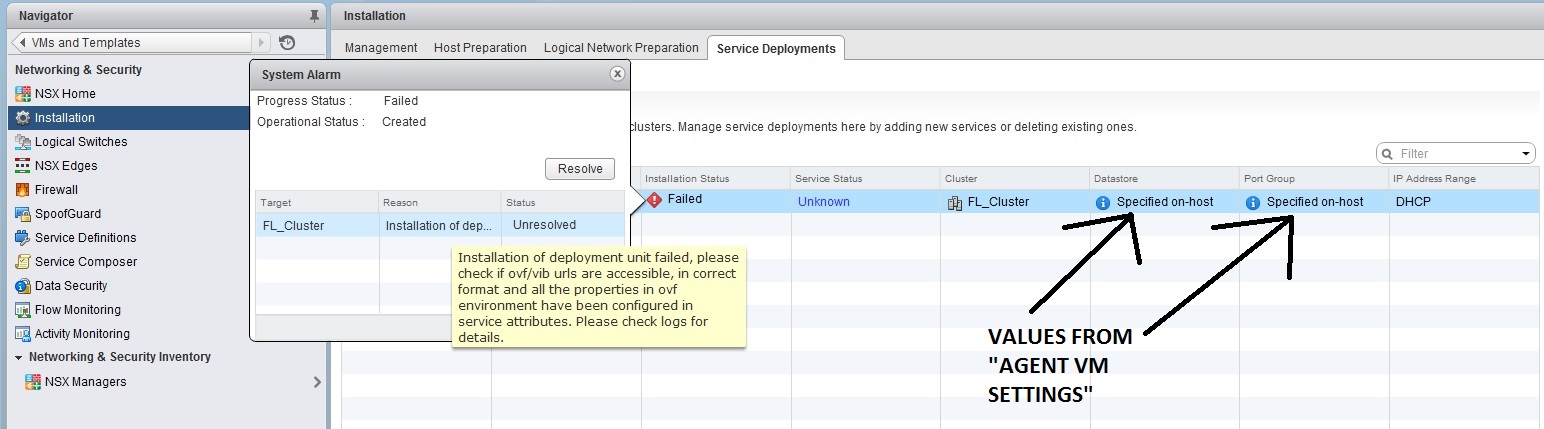1544x429 pixels.
Task: Click the Port Group info icon
Action: (x=1253, y=202)
